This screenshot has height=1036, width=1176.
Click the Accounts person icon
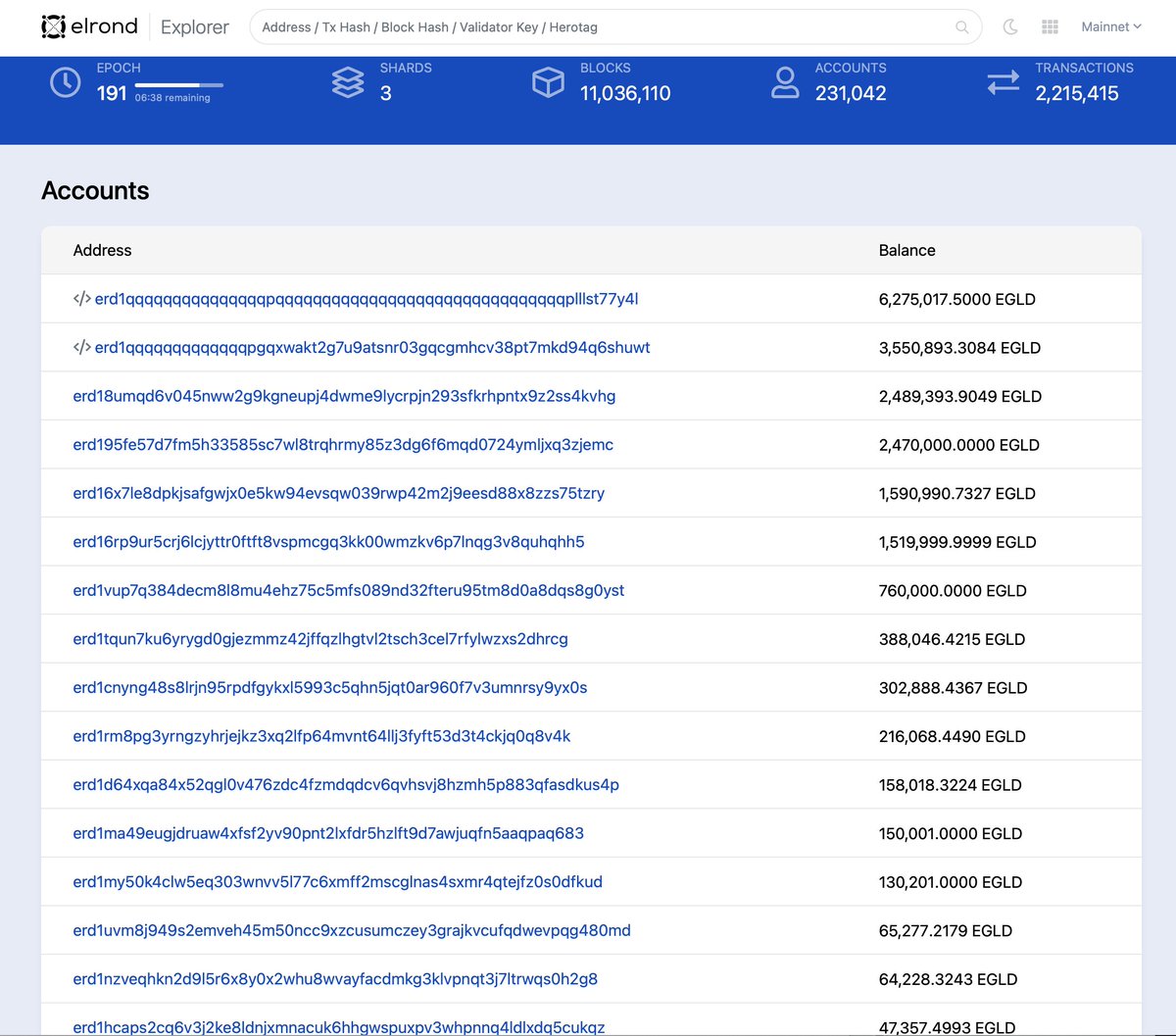[x=784, y=82]
